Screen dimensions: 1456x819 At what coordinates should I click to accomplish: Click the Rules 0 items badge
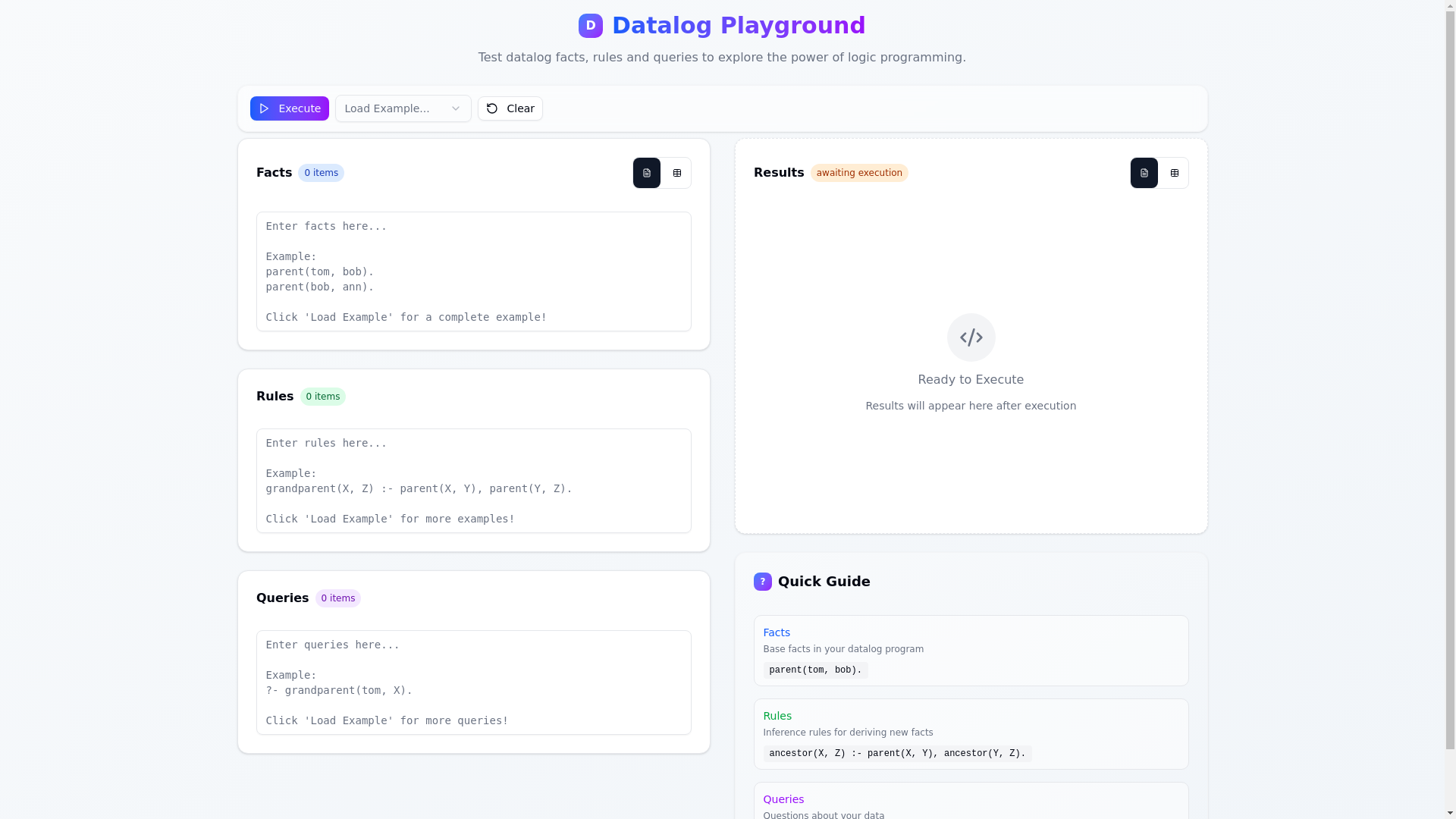click(x=323, y=397)
